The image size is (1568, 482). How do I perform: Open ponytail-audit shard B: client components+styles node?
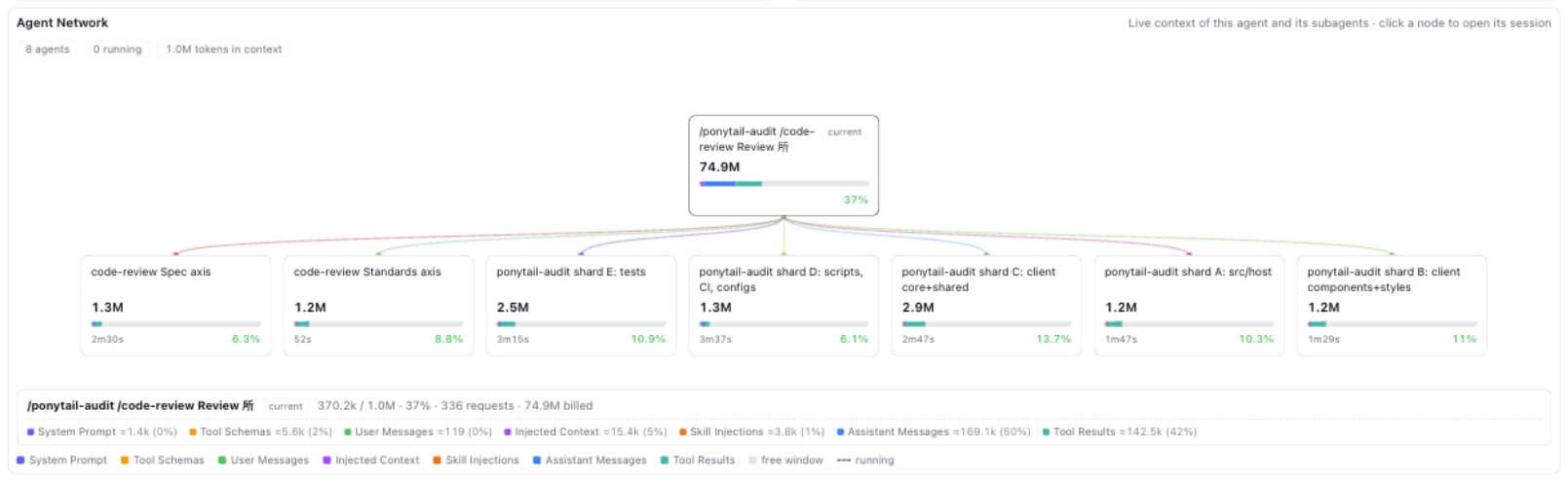coord(1392,306)
